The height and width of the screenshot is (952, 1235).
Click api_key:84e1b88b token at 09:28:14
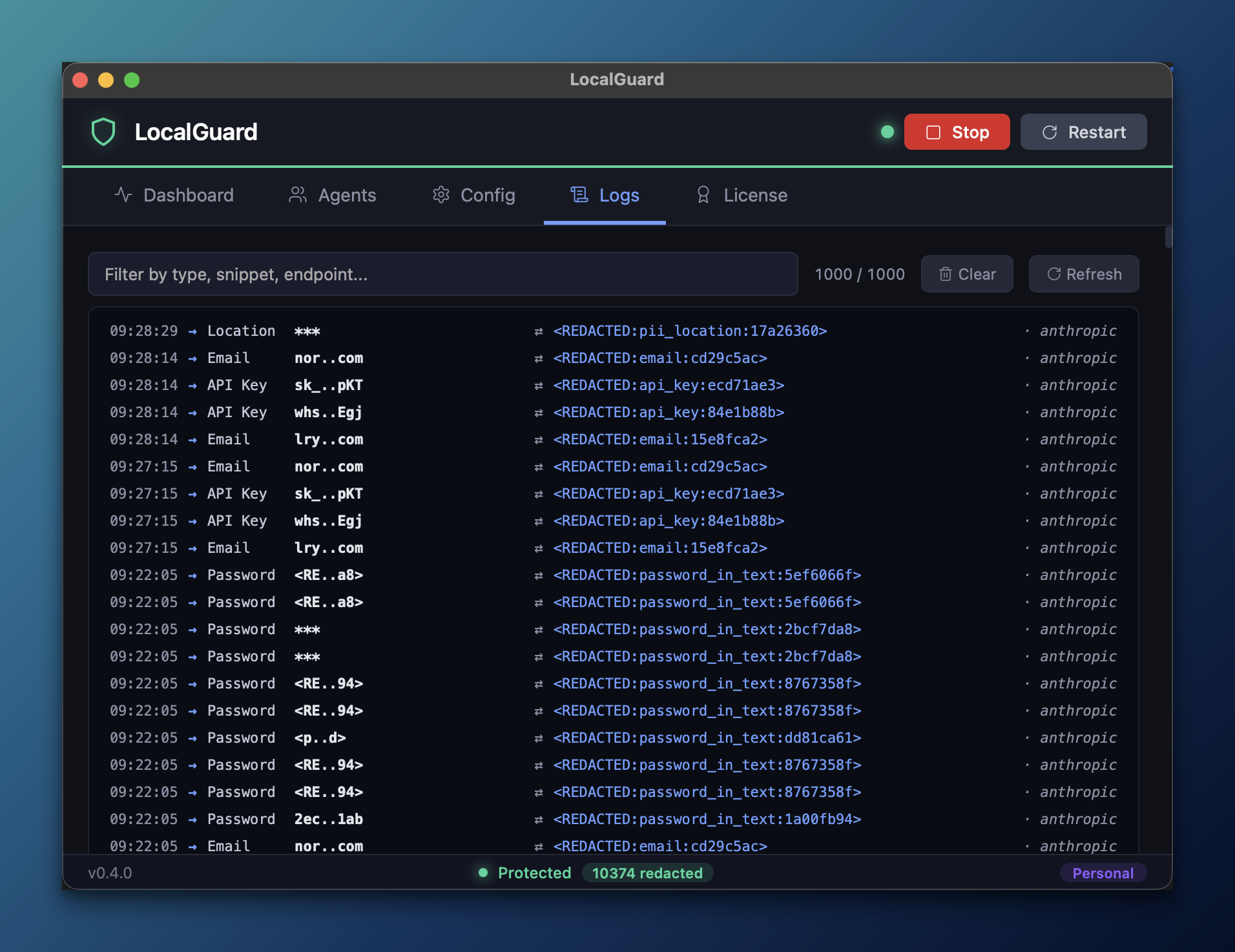point(669,412)
